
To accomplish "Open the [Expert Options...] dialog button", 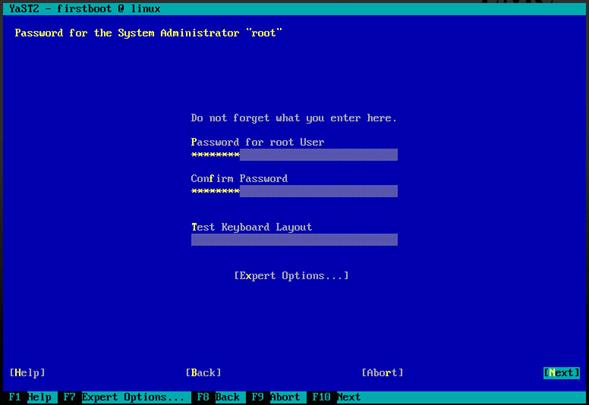I will 291,276.
